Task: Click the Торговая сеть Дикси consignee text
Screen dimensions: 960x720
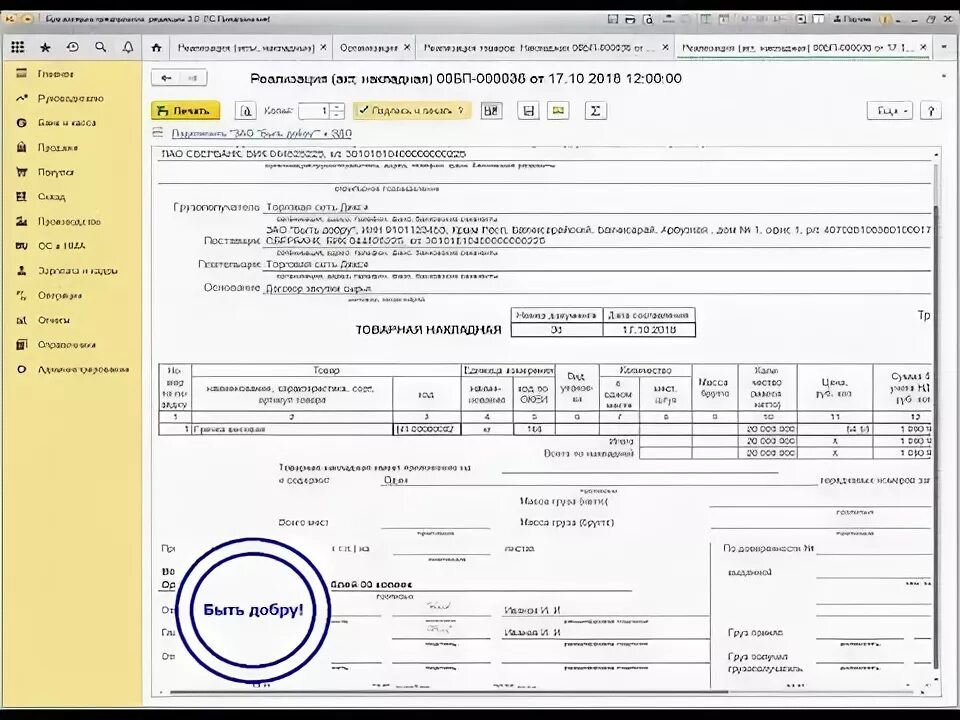Action: pyautogui.click(x=317, y=207)
